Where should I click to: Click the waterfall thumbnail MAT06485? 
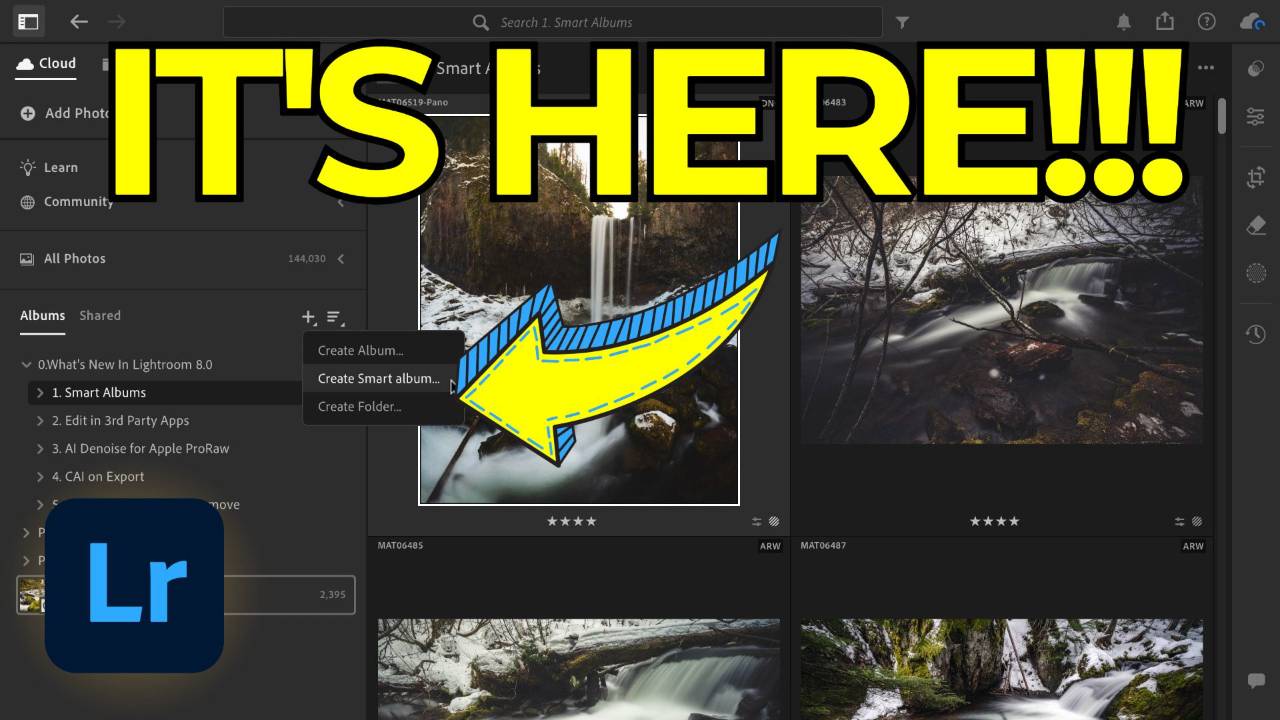pos(578,660)
